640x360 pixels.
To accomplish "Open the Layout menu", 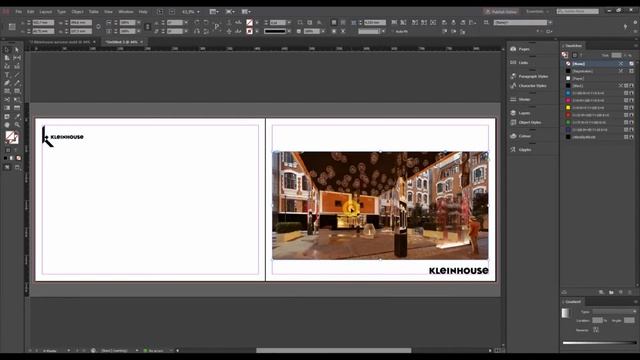I will (46, 12).
